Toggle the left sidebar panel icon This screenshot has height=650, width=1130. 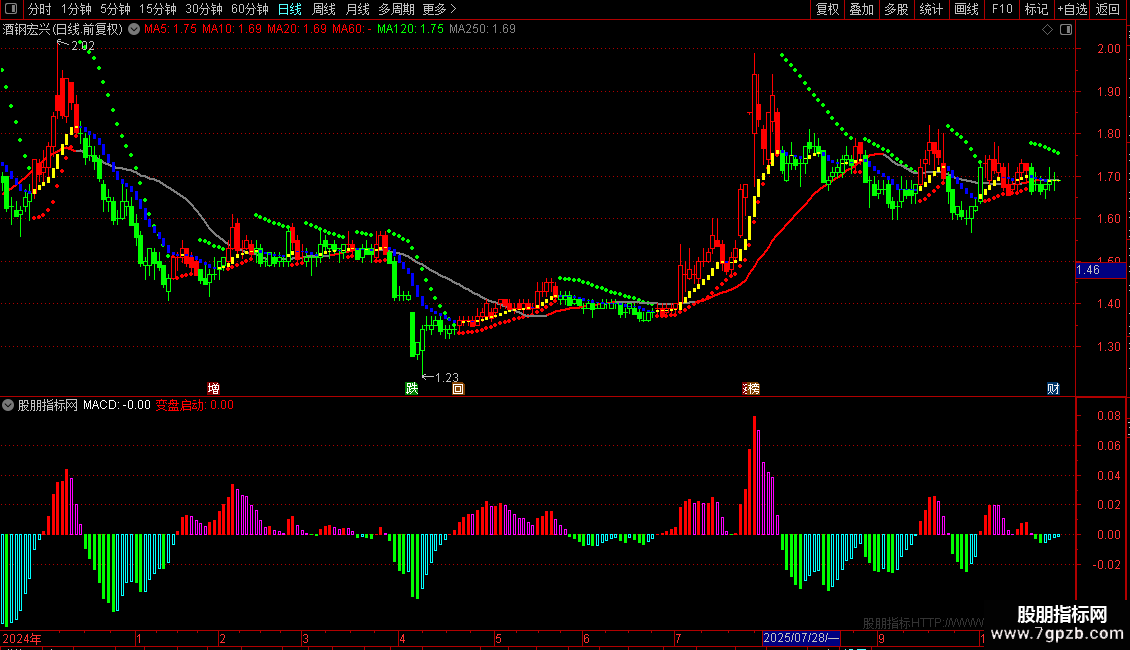coord(11,9)
